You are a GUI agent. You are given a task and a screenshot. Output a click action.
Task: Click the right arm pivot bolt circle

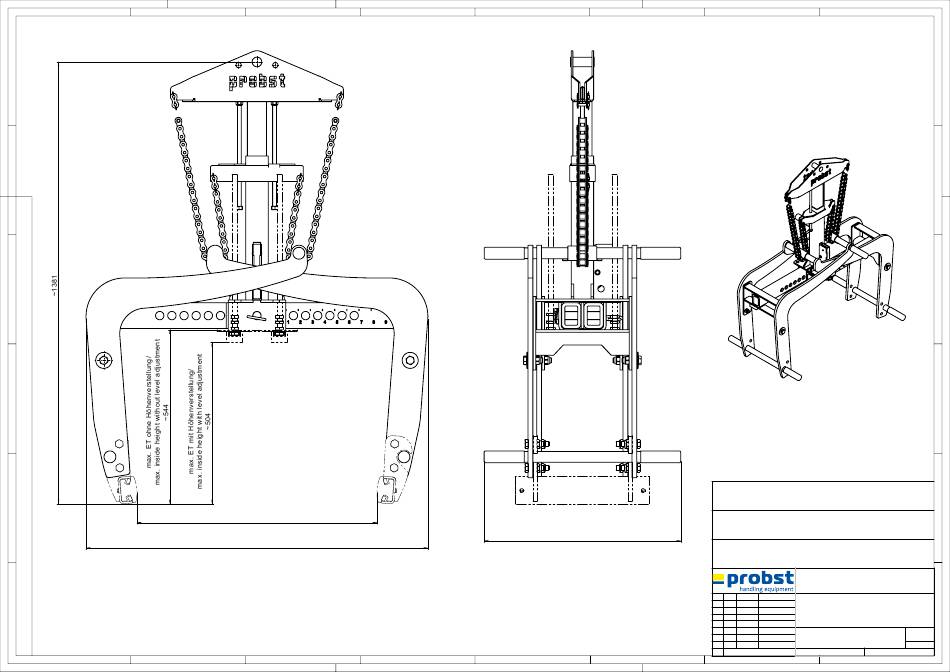point(408,360)
